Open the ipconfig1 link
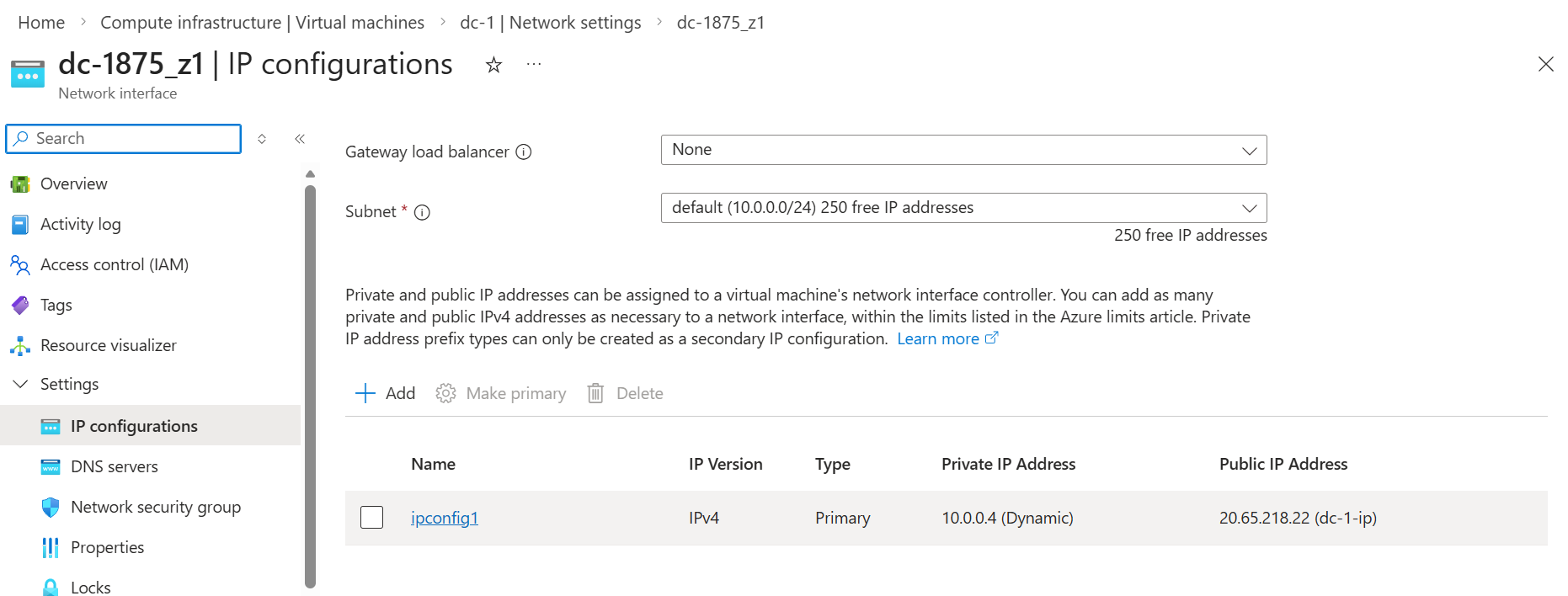1568x596 pixels. click(x=444, y=518)
